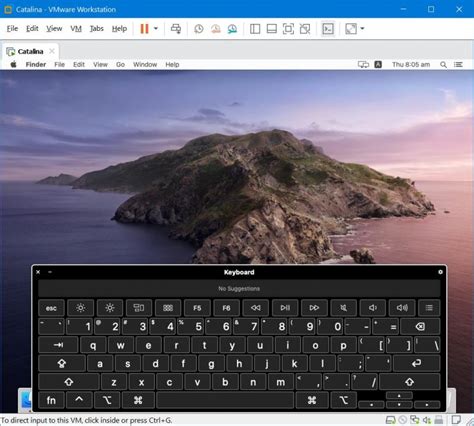Switch to Unity mode icon
The width and height of the screenshot is (474, 426).
[305, 29]
